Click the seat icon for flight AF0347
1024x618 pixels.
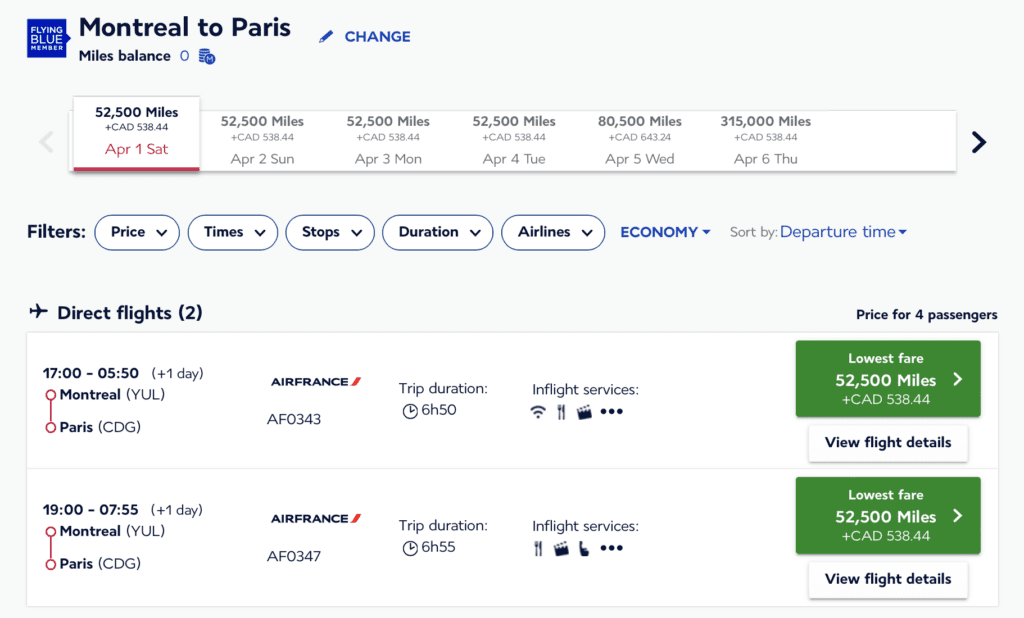pyautogui.click(x=584, y=548)
